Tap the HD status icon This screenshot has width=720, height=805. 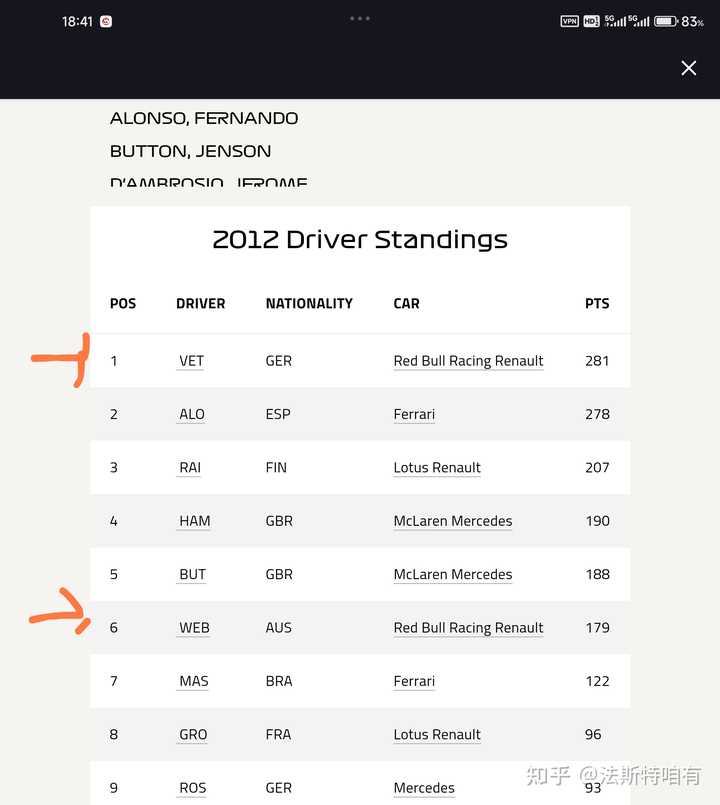click(591, 21)
